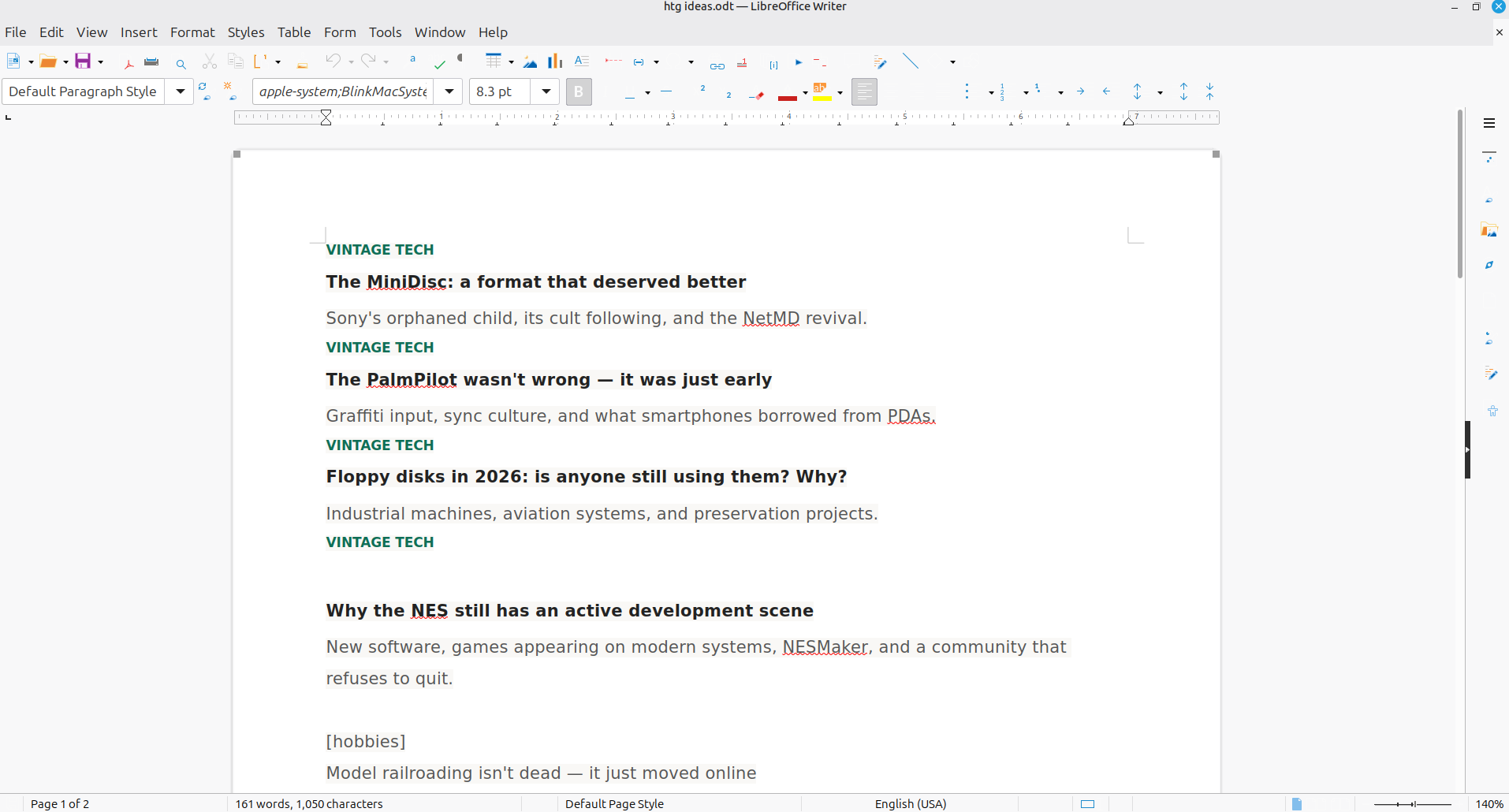This screenshot has width=1509, height=812.
Task: Save the document with the floppy icon
Action: (x=83, y=61)
